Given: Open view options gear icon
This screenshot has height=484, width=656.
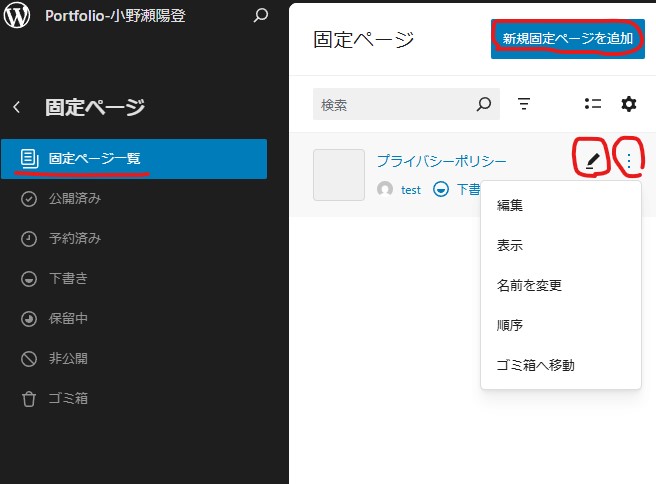Looking at the screenshot, I should [629, 104].
